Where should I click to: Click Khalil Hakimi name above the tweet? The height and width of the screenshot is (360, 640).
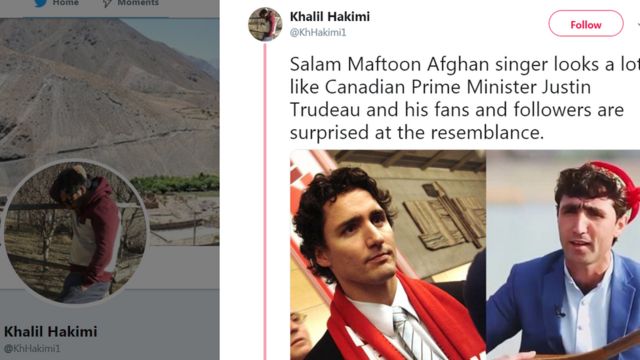pos(330,17)
